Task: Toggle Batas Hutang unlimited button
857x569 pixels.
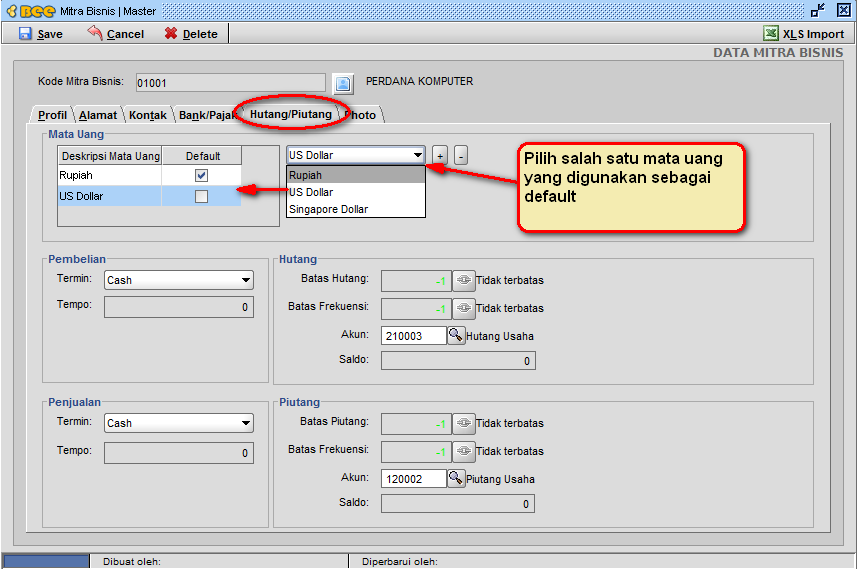Action: (463, 281)
